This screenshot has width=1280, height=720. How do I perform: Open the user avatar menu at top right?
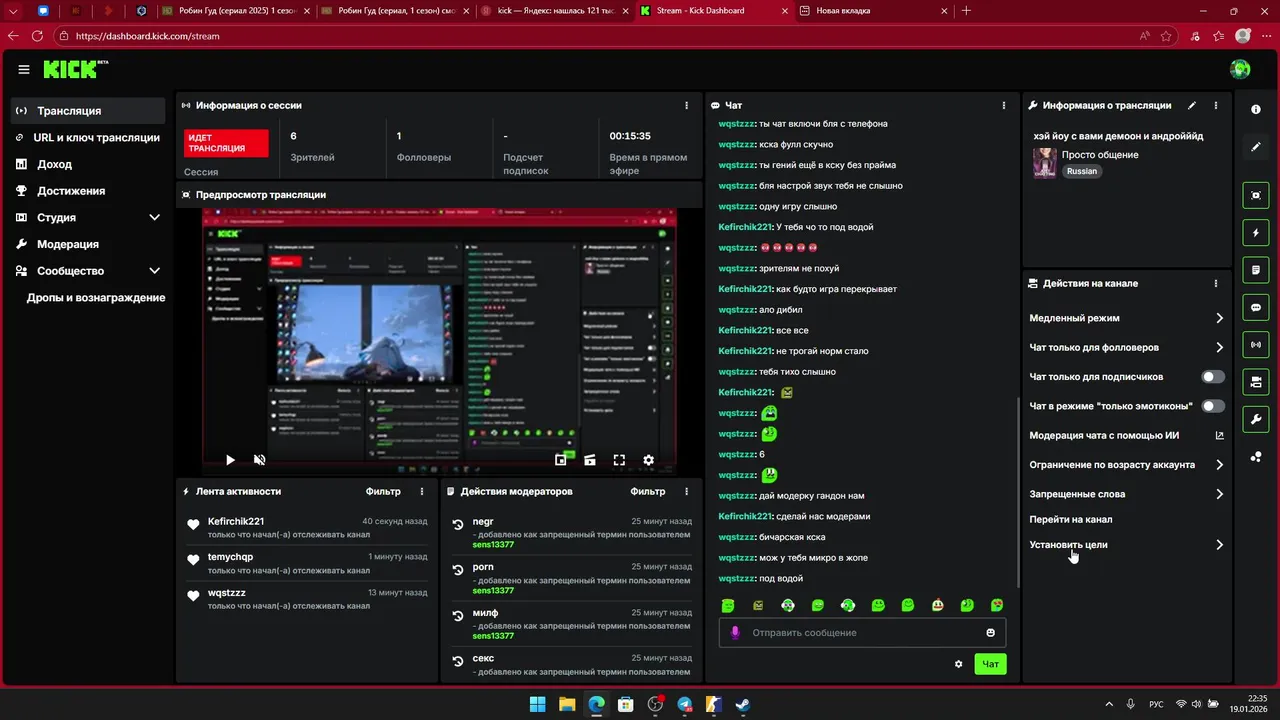pyautogui.click(x=1240, y=69)
